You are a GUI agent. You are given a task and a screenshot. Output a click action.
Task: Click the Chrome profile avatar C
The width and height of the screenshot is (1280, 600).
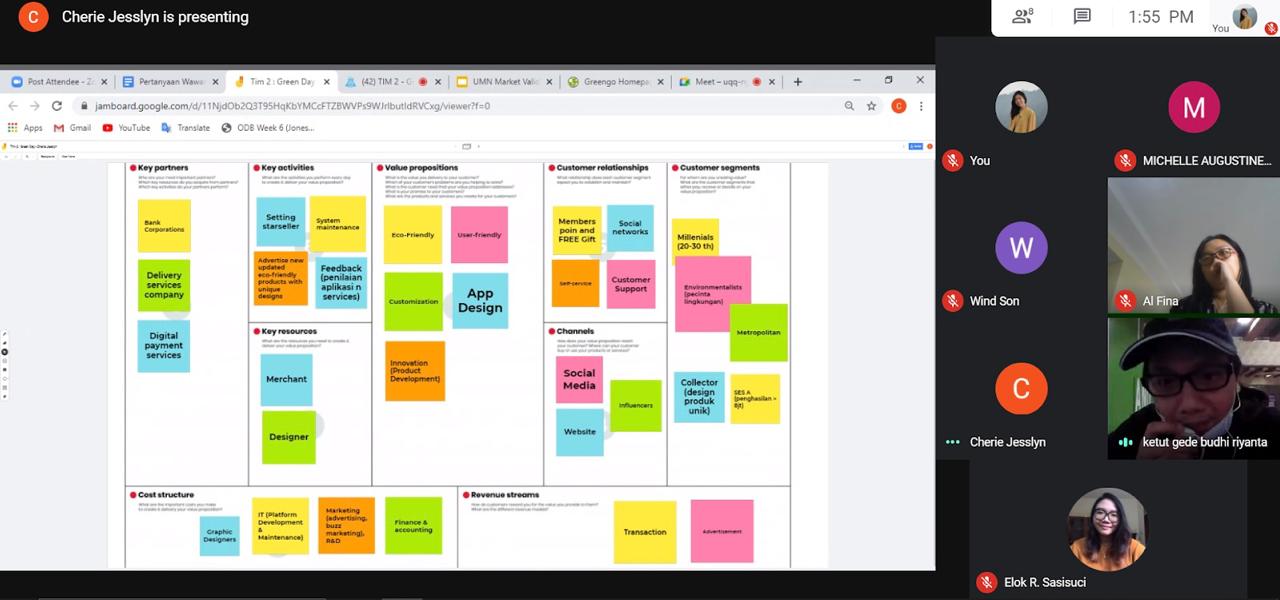(x=898, y=106)
